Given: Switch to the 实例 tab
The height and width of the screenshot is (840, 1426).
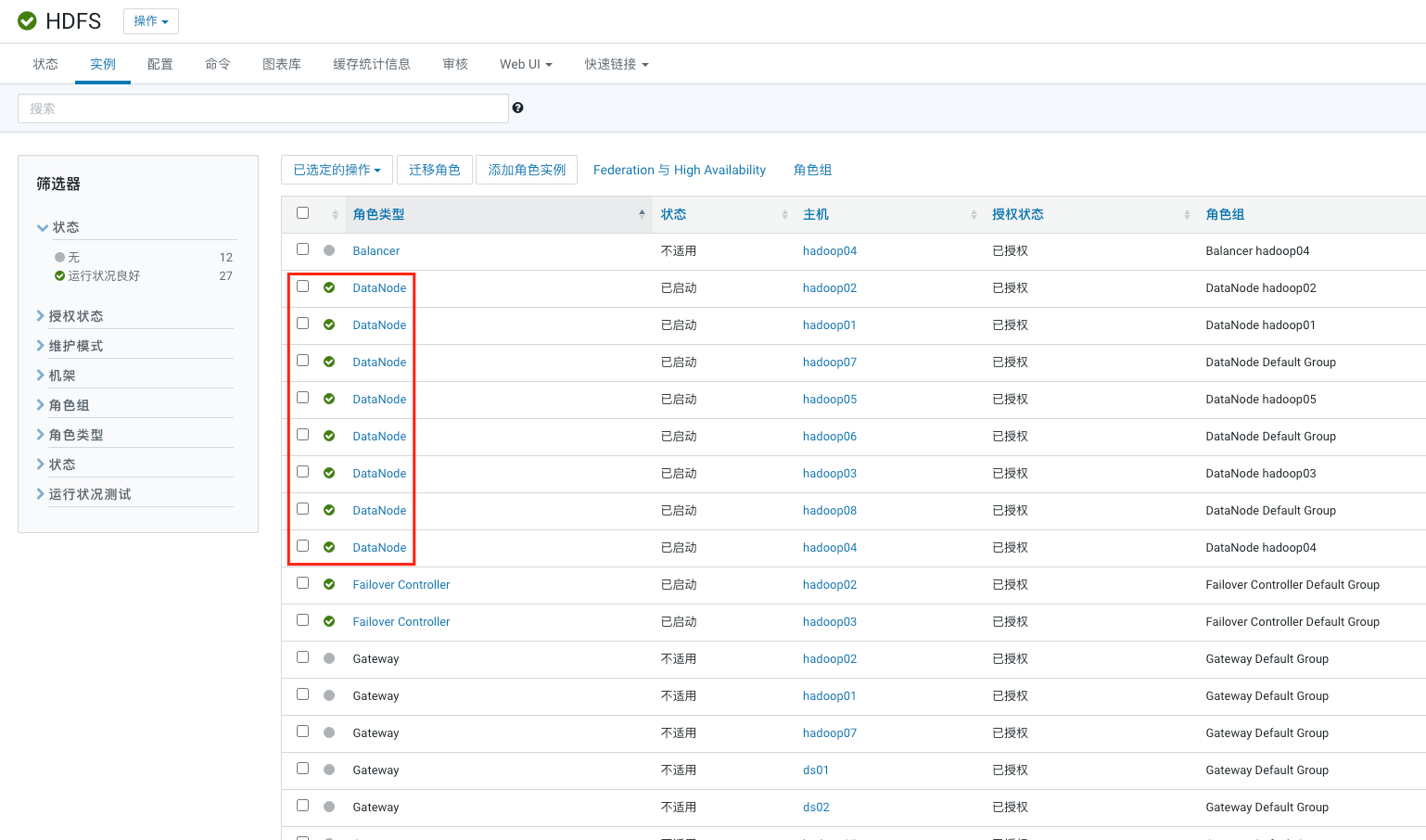Looking at the screenshot, I should point(103,64).
